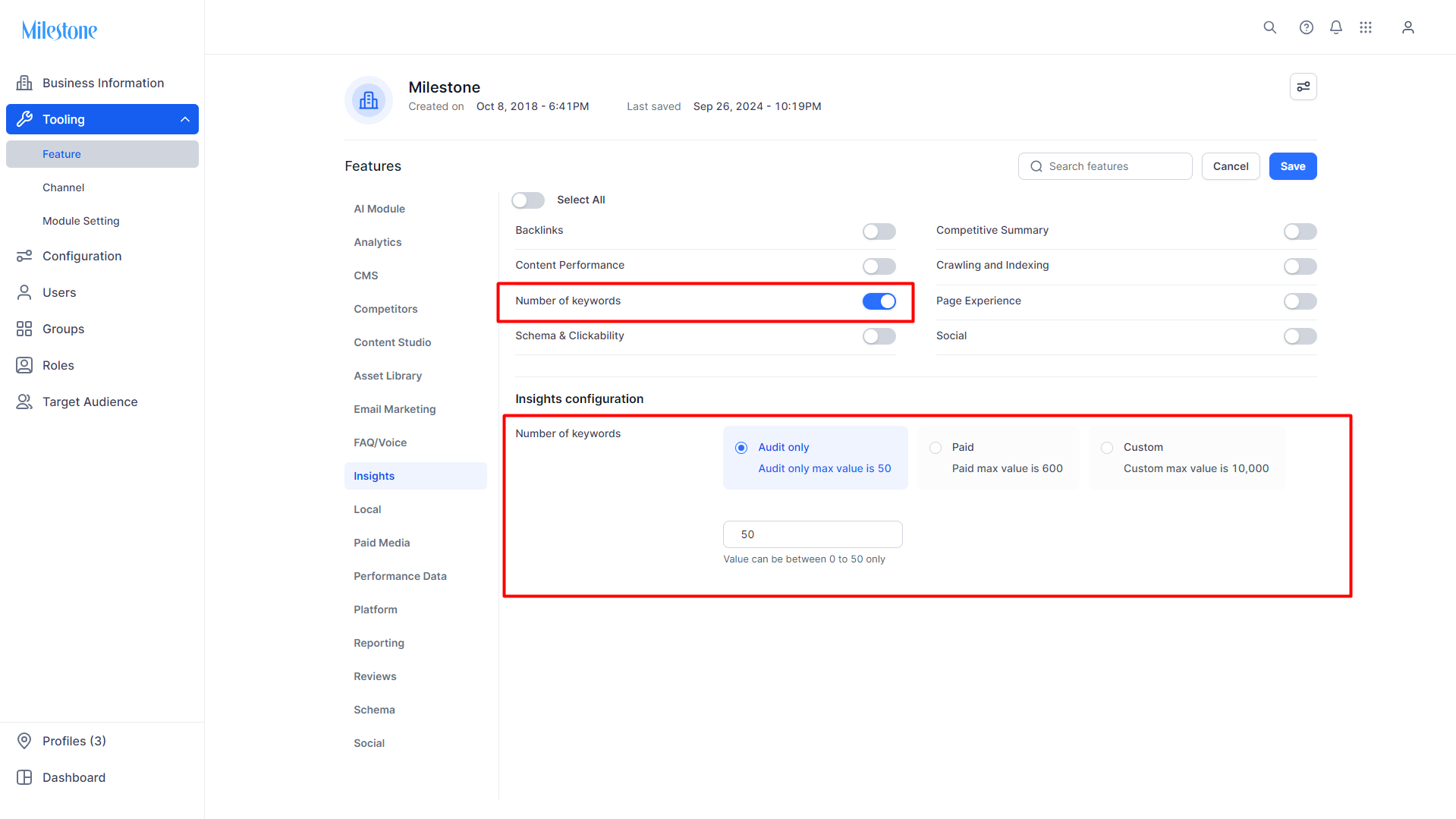Viewport: 1456px width, 819px height.
Task: Open user account profile icon
Action: tap(1407, 27)
